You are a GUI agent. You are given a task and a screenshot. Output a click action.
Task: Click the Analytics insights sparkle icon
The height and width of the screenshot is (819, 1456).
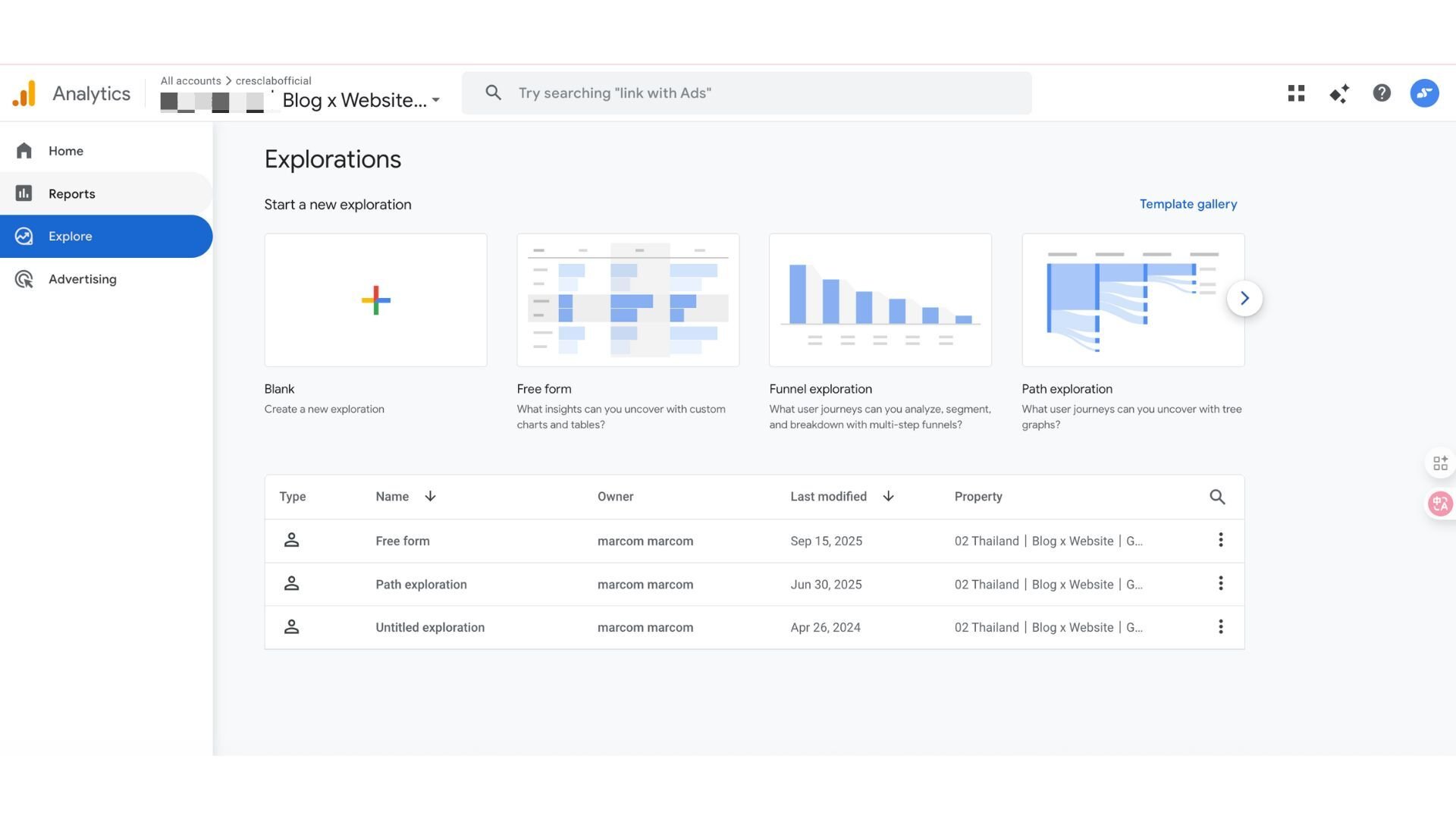[x=1339, y=93]
